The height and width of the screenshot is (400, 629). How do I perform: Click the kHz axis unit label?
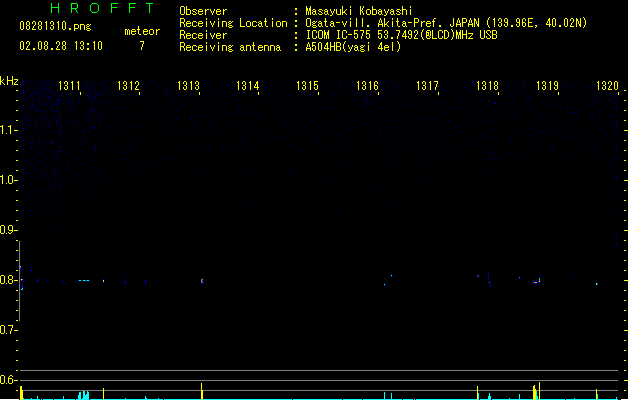click(x=9, y=81)
